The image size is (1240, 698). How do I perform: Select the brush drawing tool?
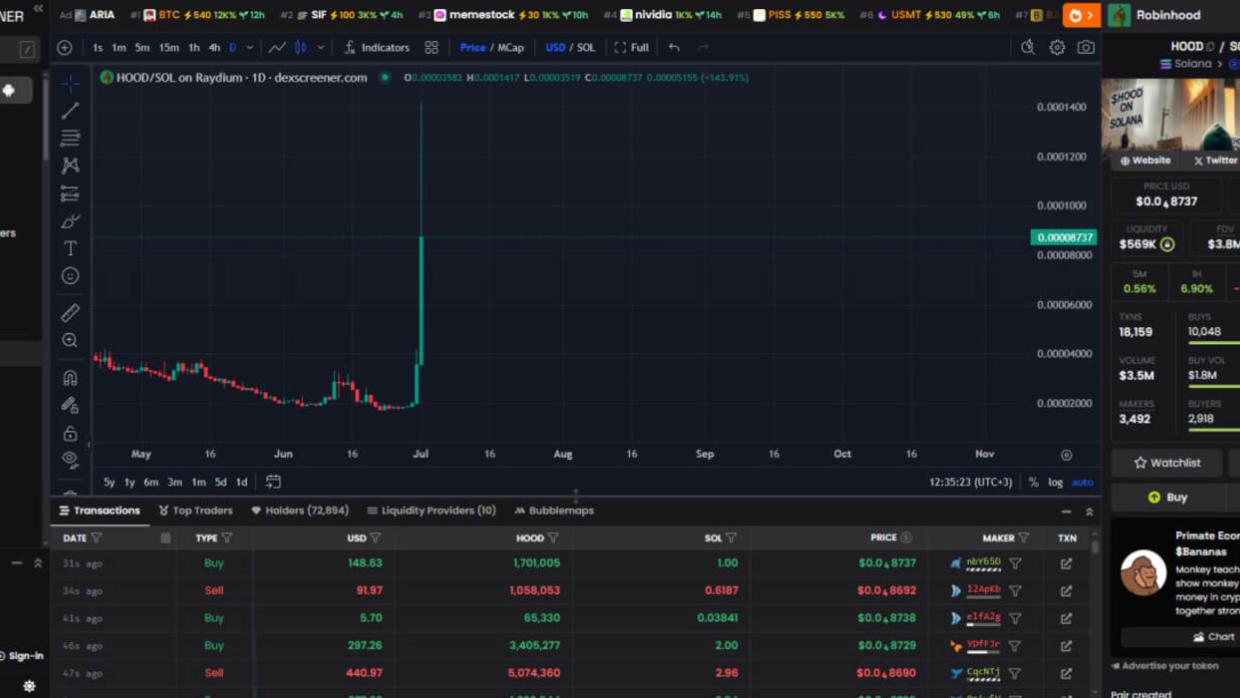pyautogui.click(x=70, y=221)
